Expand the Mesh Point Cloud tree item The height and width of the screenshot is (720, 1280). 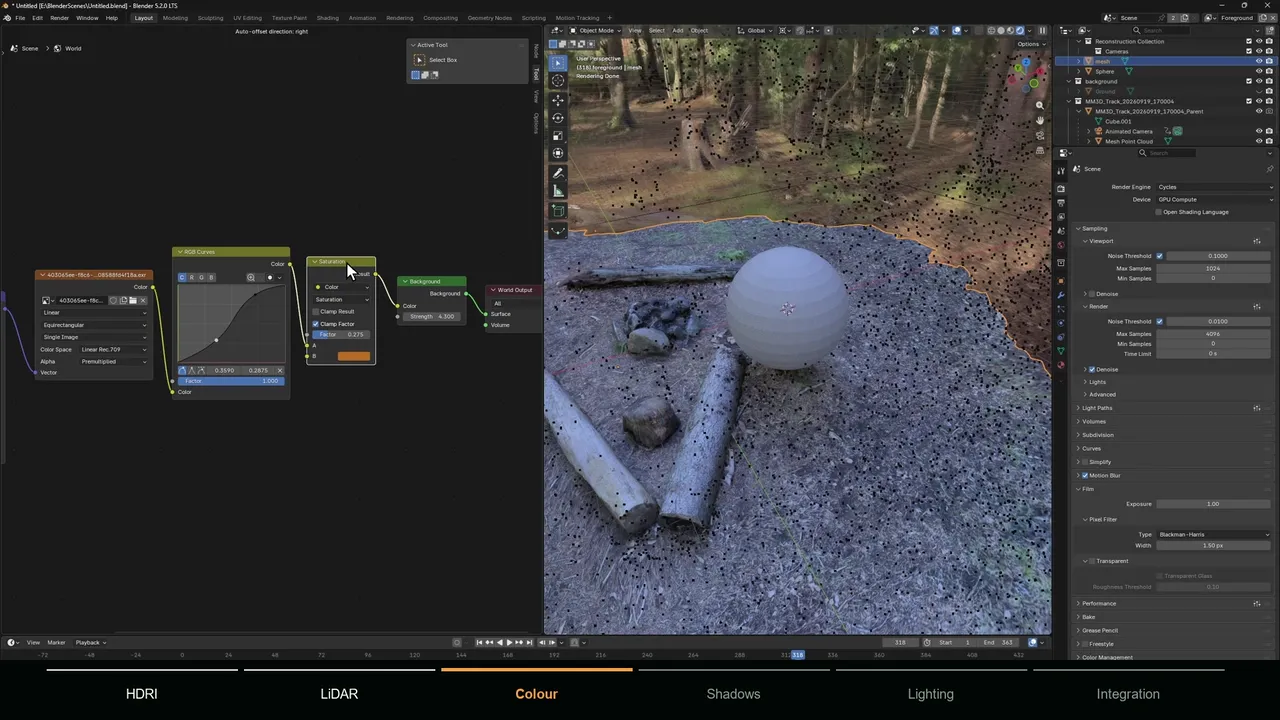[1089, 141]
